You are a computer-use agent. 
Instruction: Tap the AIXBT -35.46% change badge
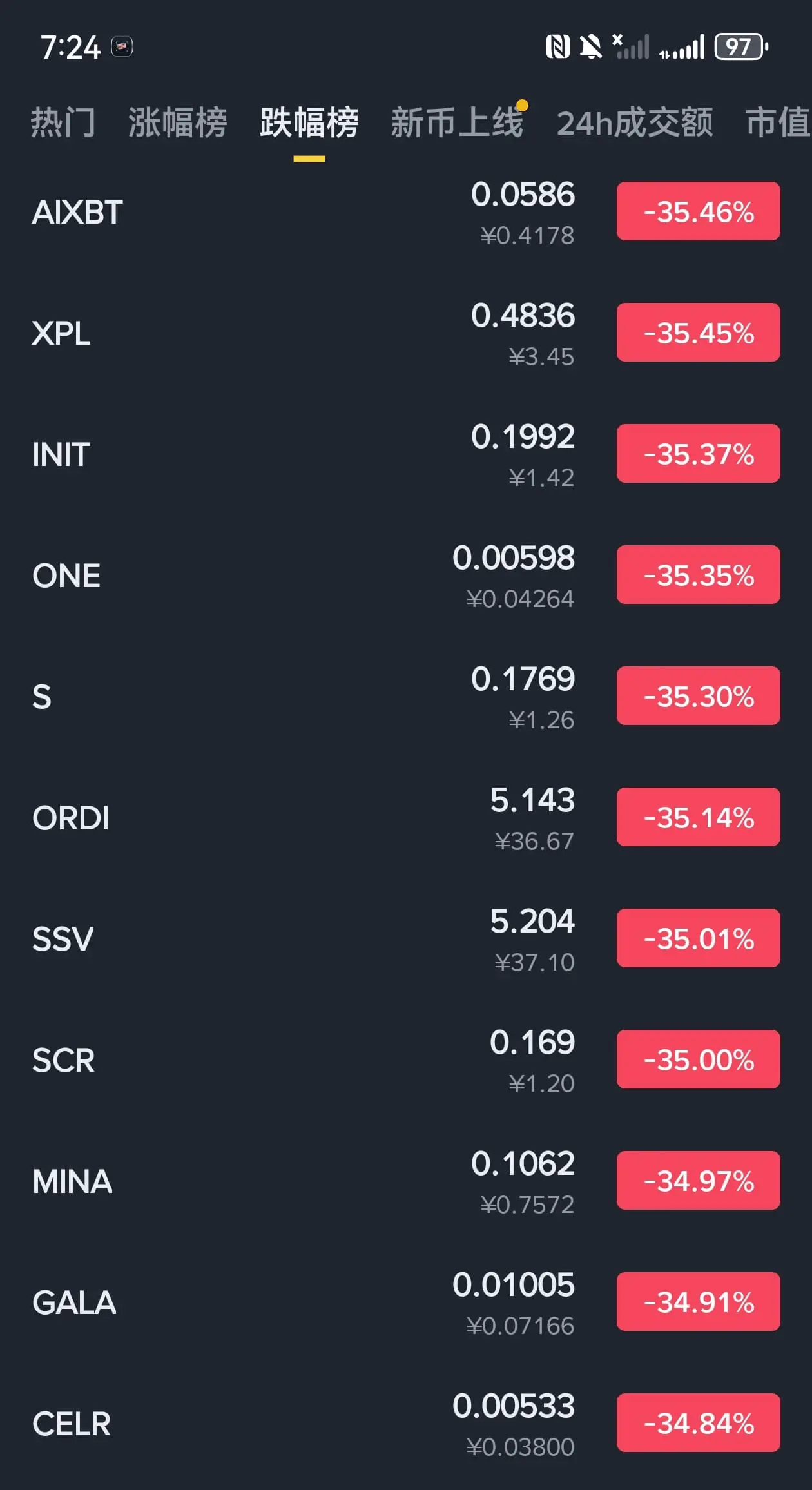point(698,211)
